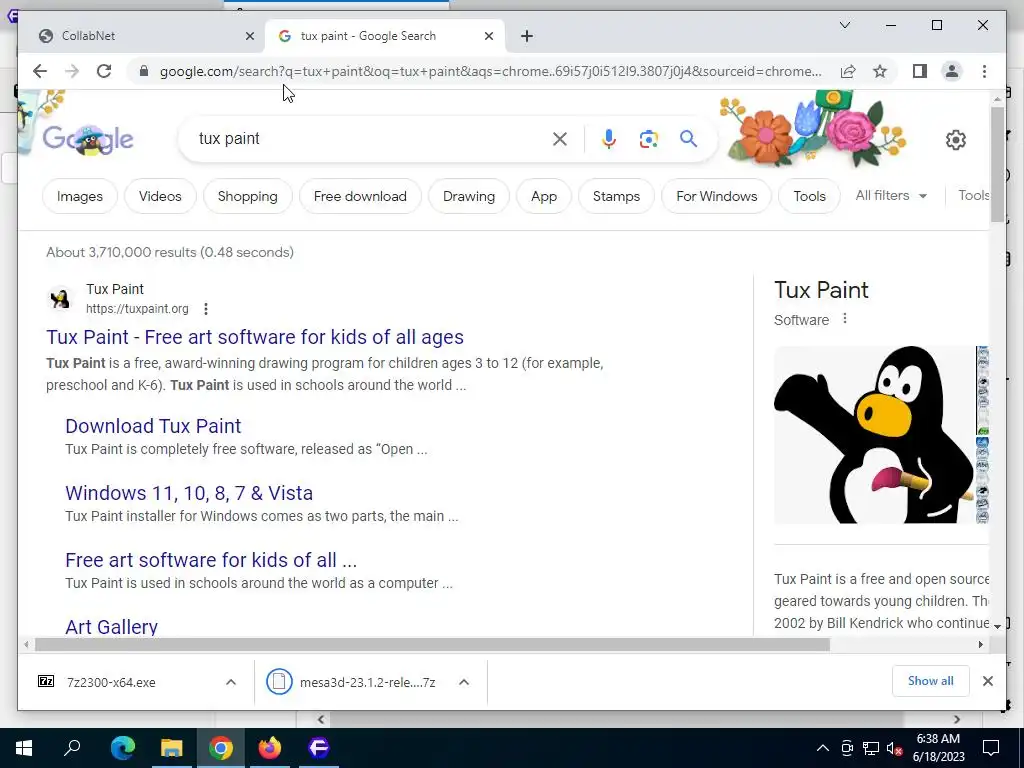View site information via the padlock icon

144,71
